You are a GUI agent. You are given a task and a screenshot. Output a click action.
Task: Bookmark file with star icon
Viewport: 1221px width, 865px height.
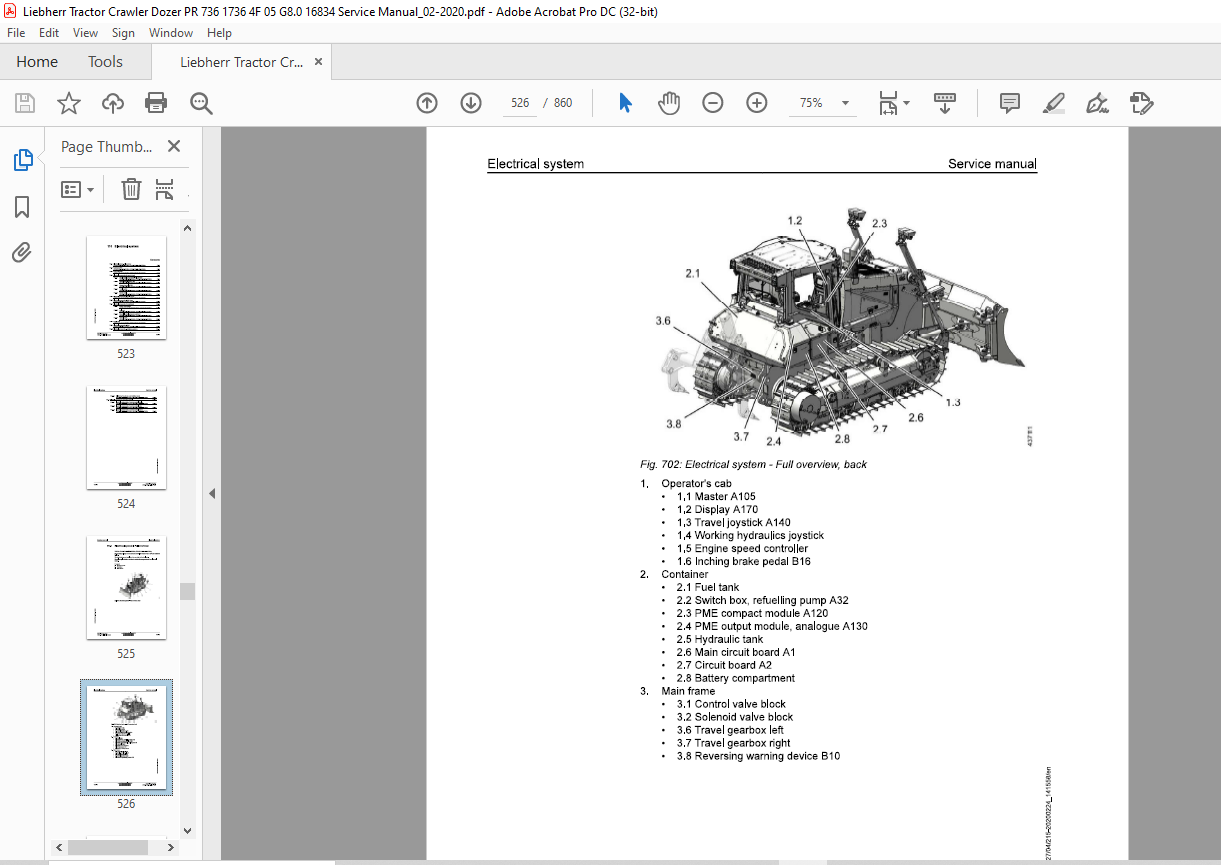point(69,103)
